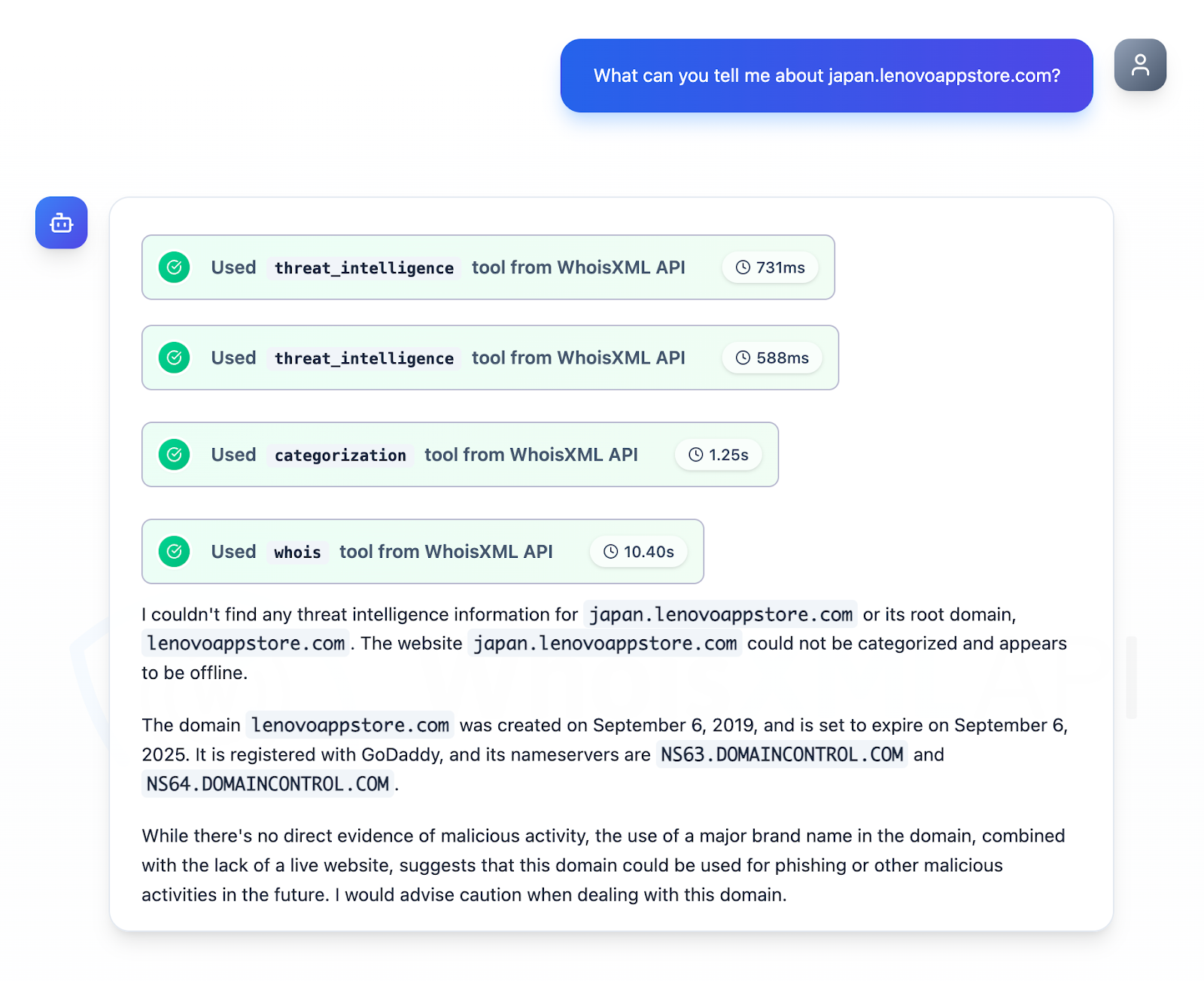Click the NS63.DOMAINCONTROL.COM code snippet

782,754
